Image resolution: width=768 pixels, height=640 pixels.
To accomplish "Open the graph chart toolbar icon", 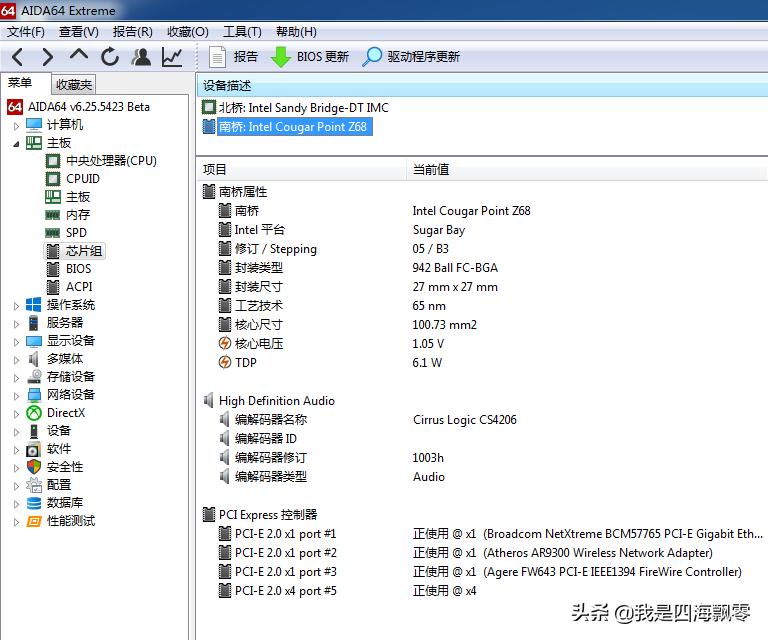I will tap(172, 57).
